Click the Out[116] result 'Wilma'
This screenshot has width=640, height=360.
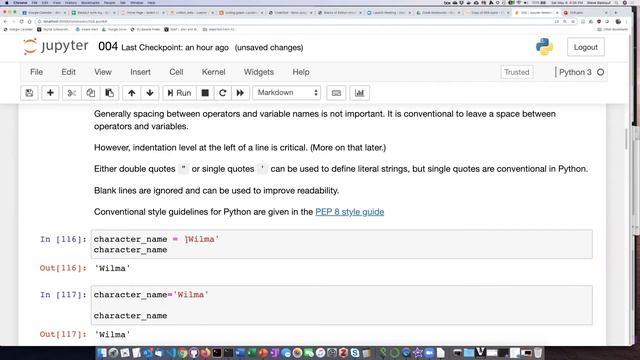pyautogui.click(x=112, y=269)
